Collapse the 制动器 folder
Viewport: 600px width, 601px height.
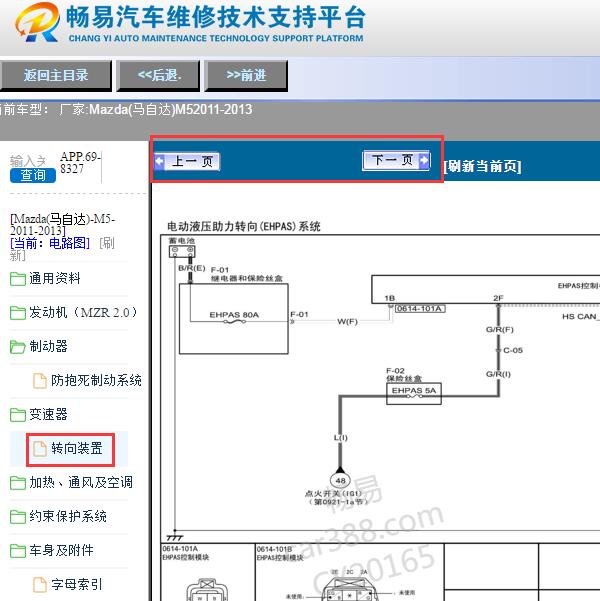[49, 346]
